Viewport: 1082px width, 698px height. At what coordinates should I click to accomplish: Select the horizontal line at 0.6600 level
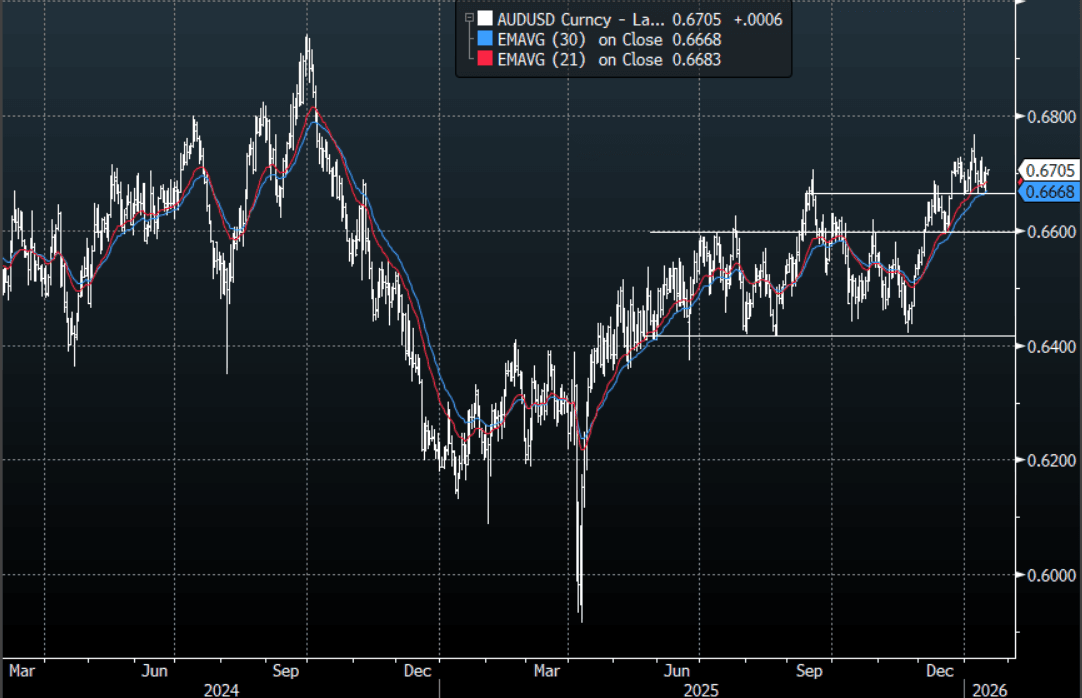(x=832, y=232)
